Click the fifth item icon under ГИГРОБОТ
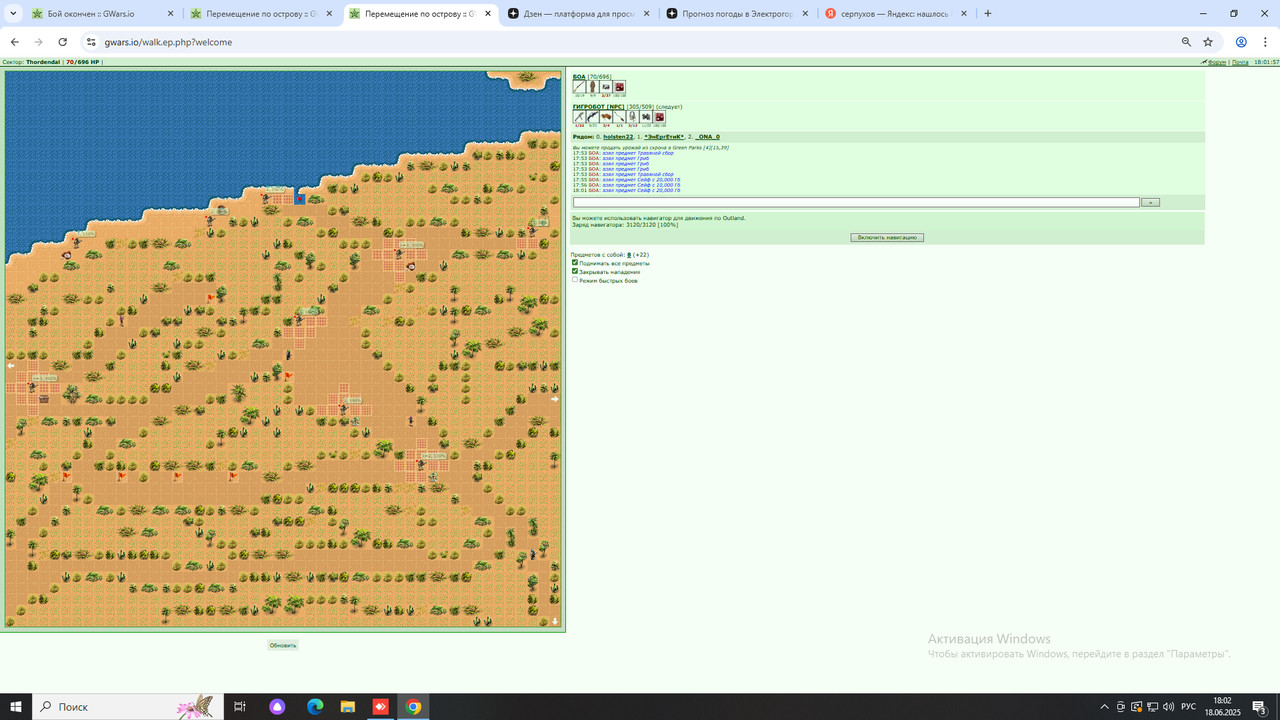 (x=632, y=117)
